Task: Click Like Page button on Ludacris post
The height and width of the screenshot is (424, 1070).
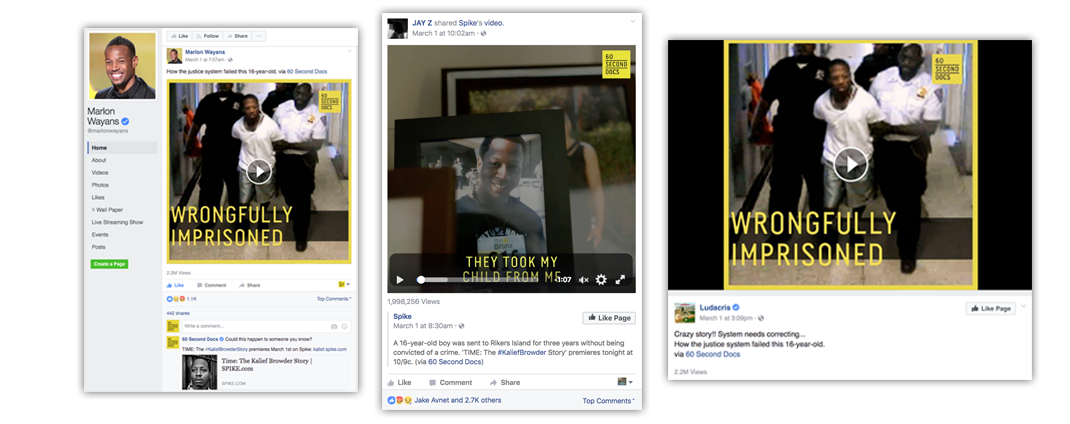Action: coord(991,309)
